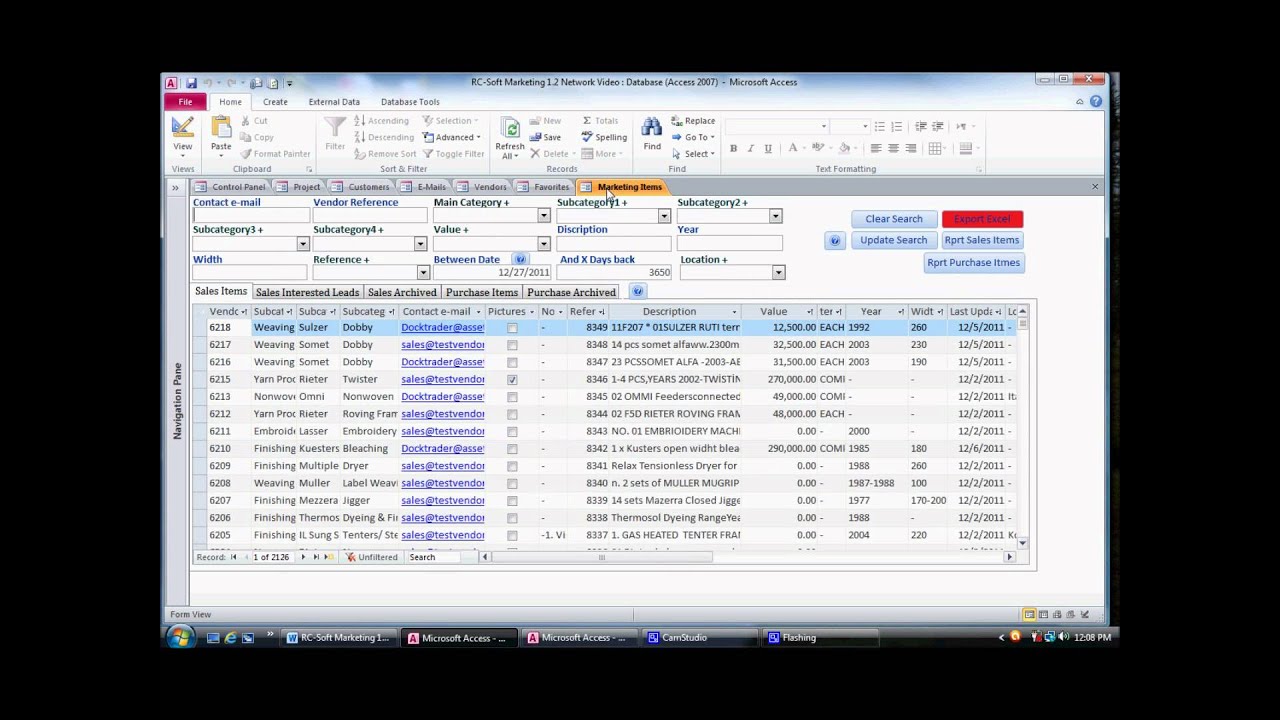Switch to Sales Interested Leads subtab
The width and height of the screenshot is (1280, 720).
click(x=307, y=293)
